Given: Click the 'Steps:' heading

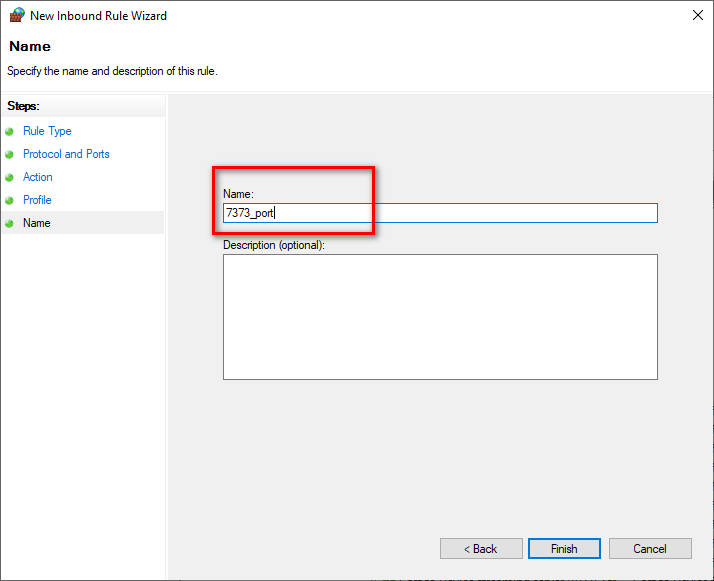Looking at the screenshot, I should [23, 106].
